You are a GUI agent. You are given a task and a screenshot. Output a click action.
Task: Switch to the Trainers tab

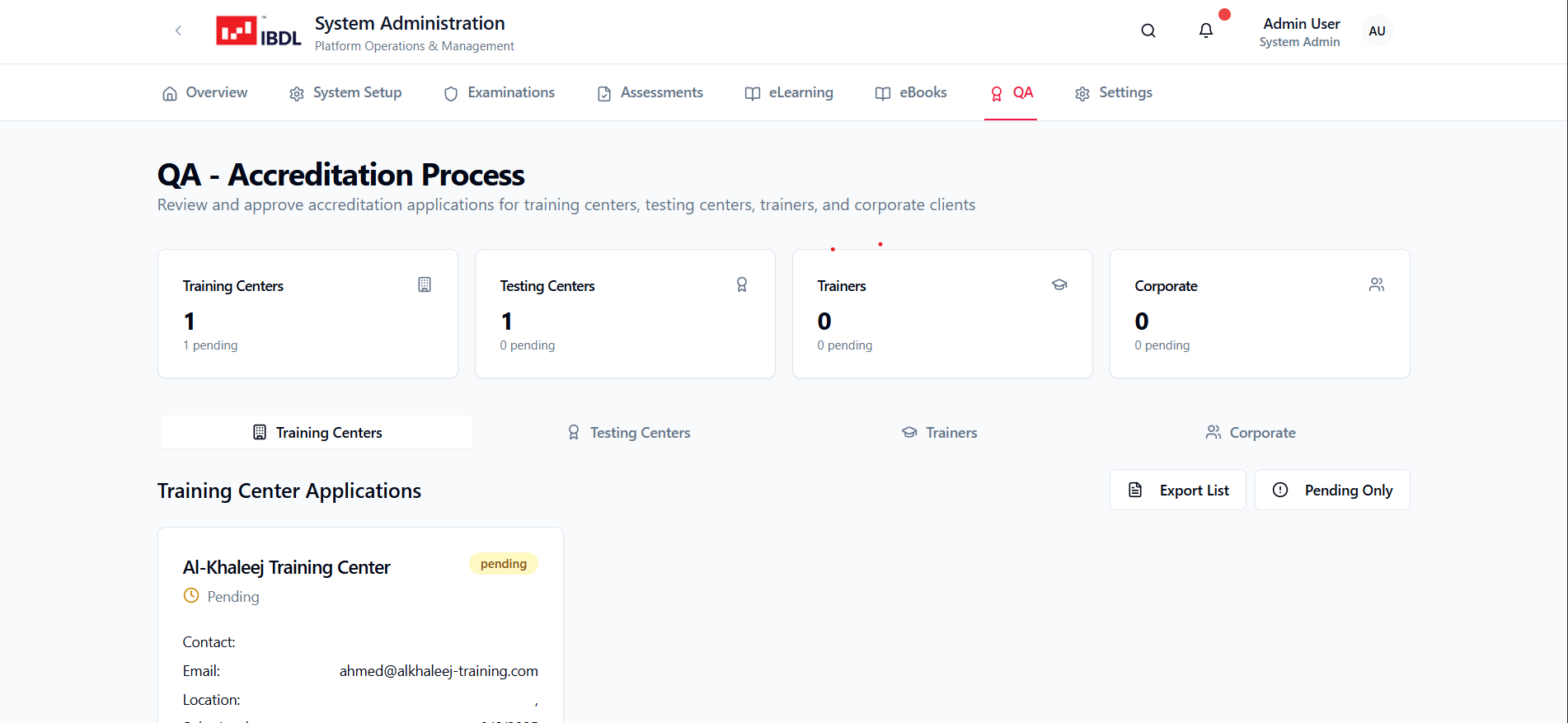[939, 433]
